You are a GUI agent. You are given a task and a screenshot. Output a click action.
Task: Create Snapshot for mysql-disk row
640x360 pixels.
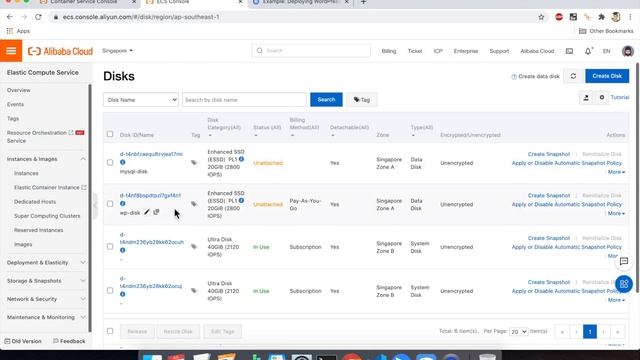(549, 154)
